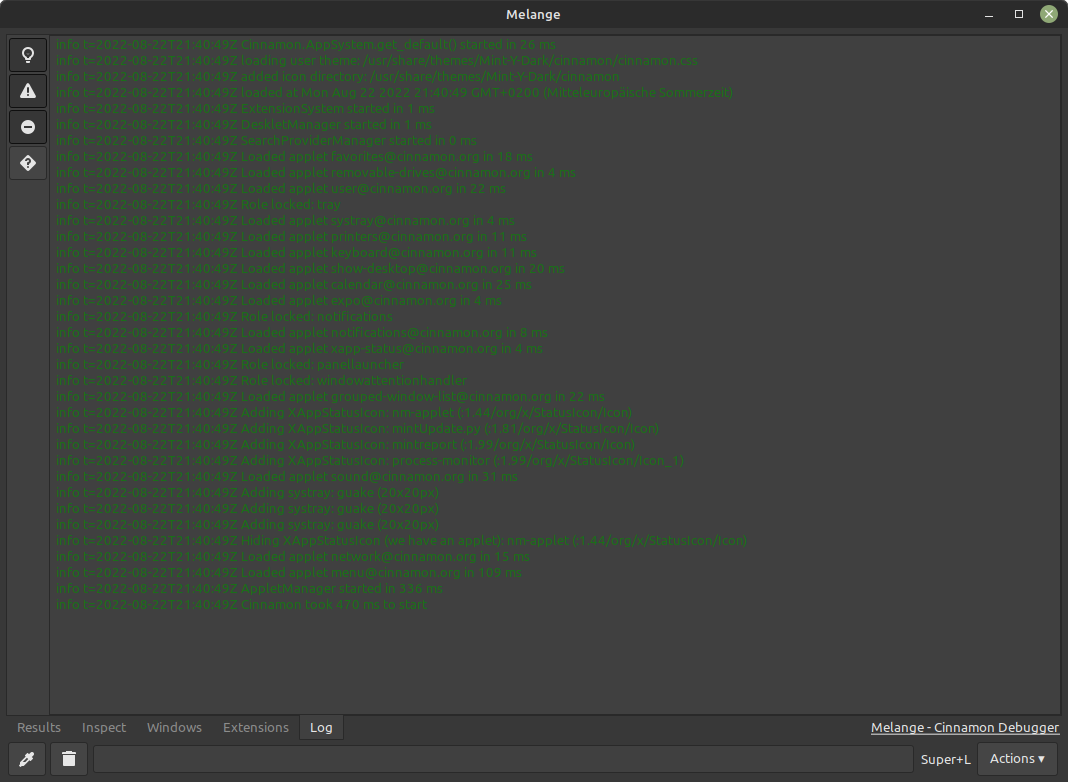Click the 'Loaded applet sound@cinnamon.org' log line

287,477
